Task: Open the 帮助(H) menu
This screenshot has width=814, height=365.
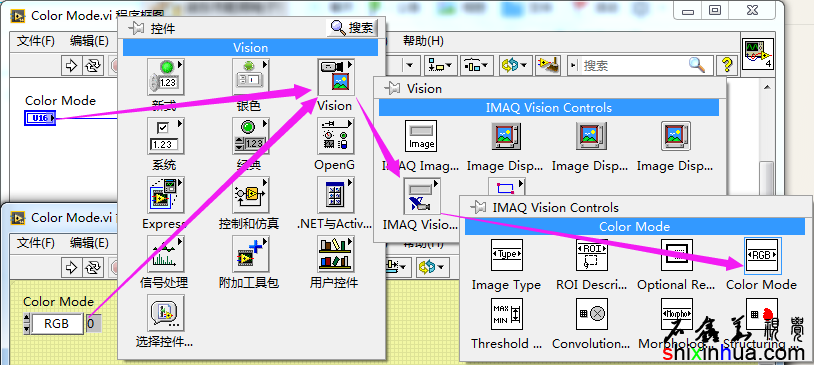Action: coord(423,41)
